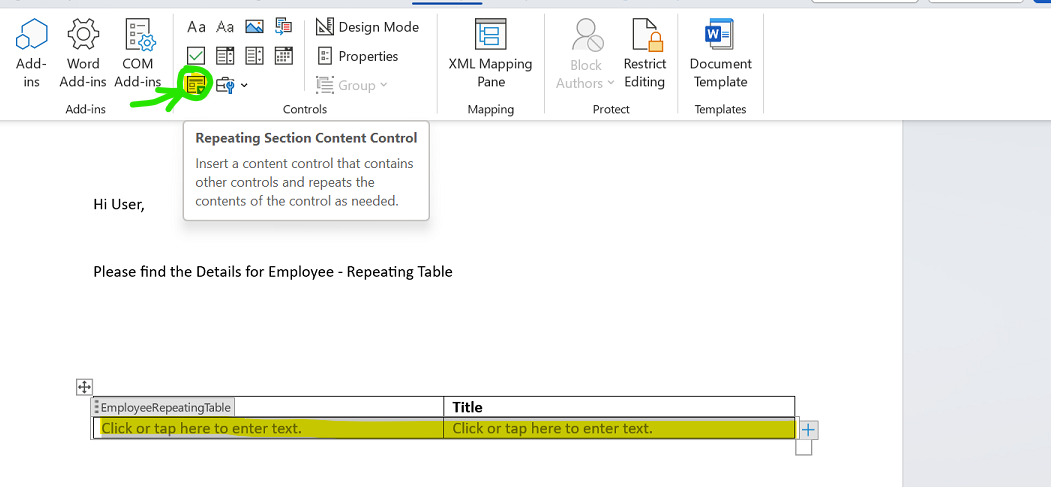Expand Legacy Tools dropdown
This screenshot has width=1051, height=487.
coord(231,85)
